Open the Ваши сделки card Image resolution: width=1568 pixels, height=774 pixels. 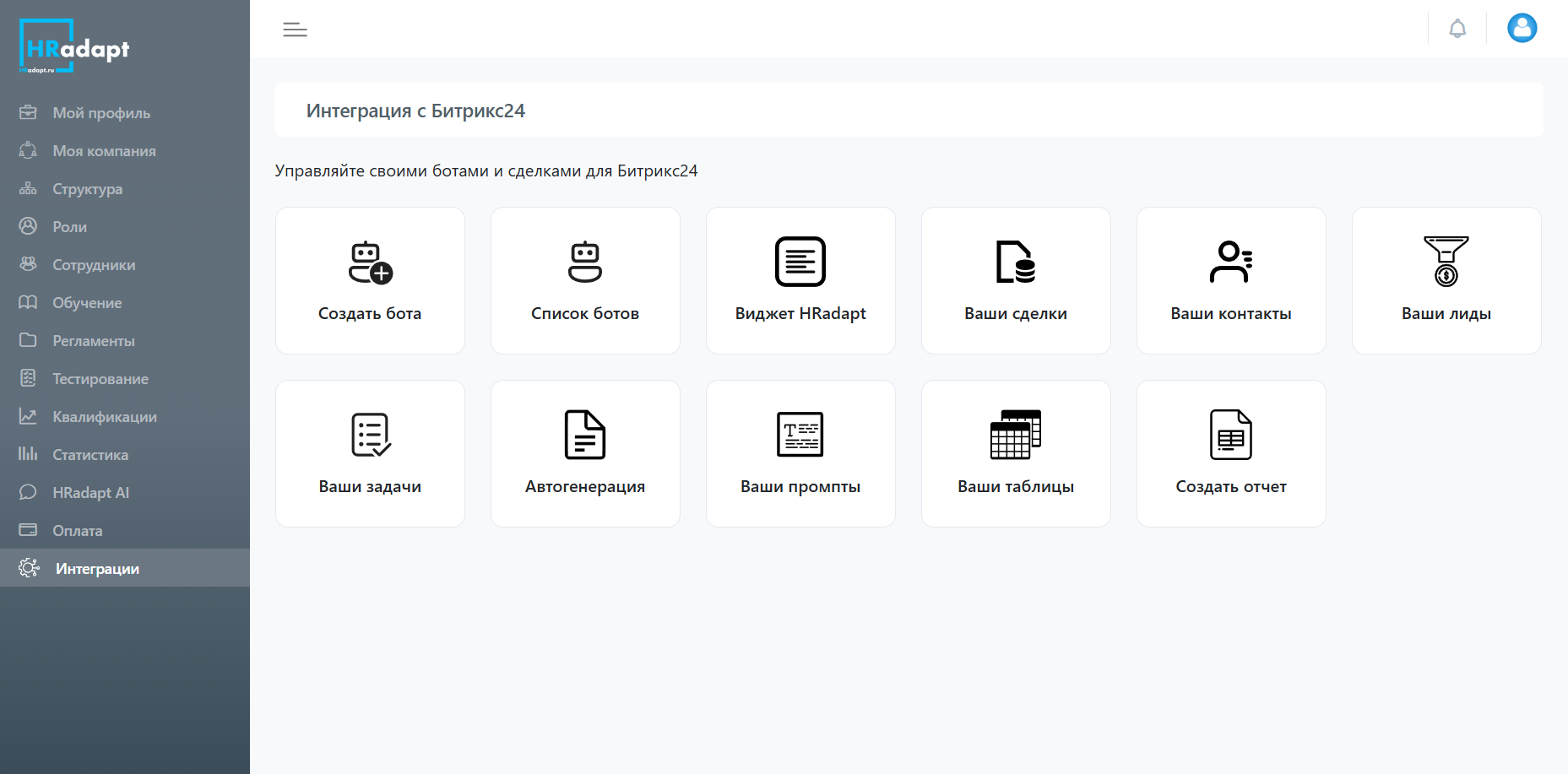click(1016, 280)
